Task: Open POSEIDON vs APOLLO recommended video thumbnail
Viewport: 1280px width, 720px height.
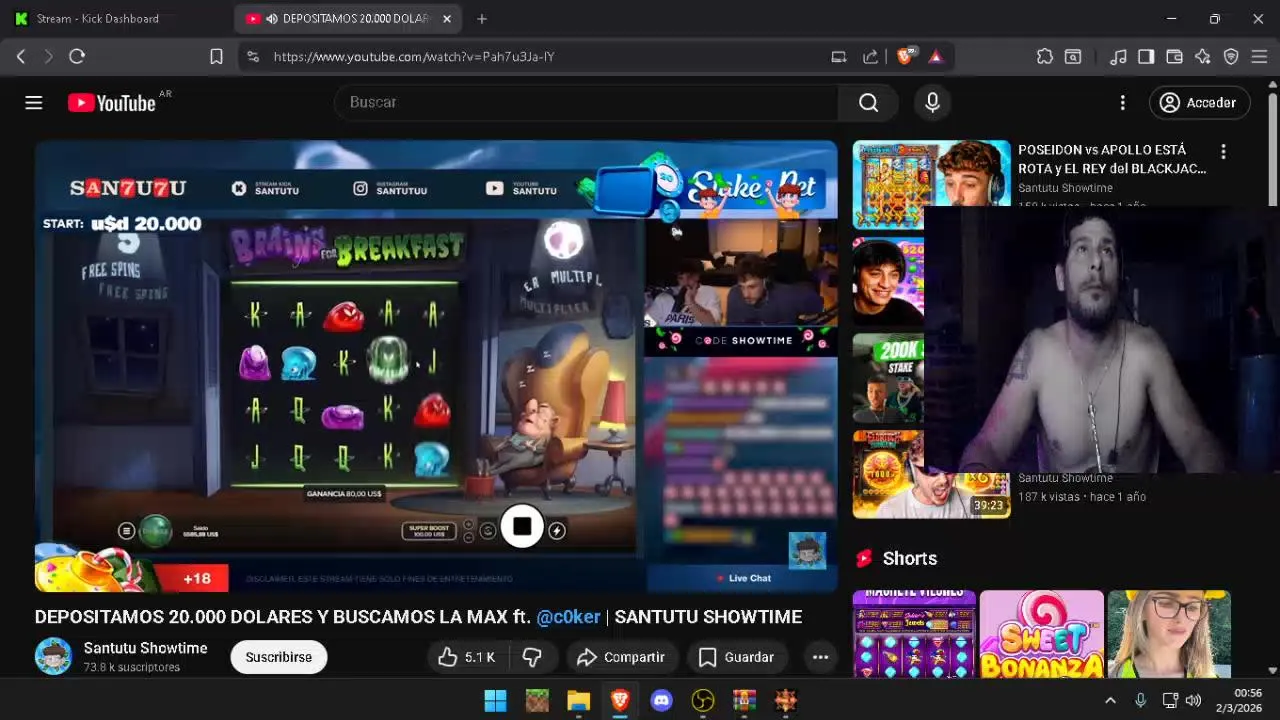Action: tap(932, 184)
